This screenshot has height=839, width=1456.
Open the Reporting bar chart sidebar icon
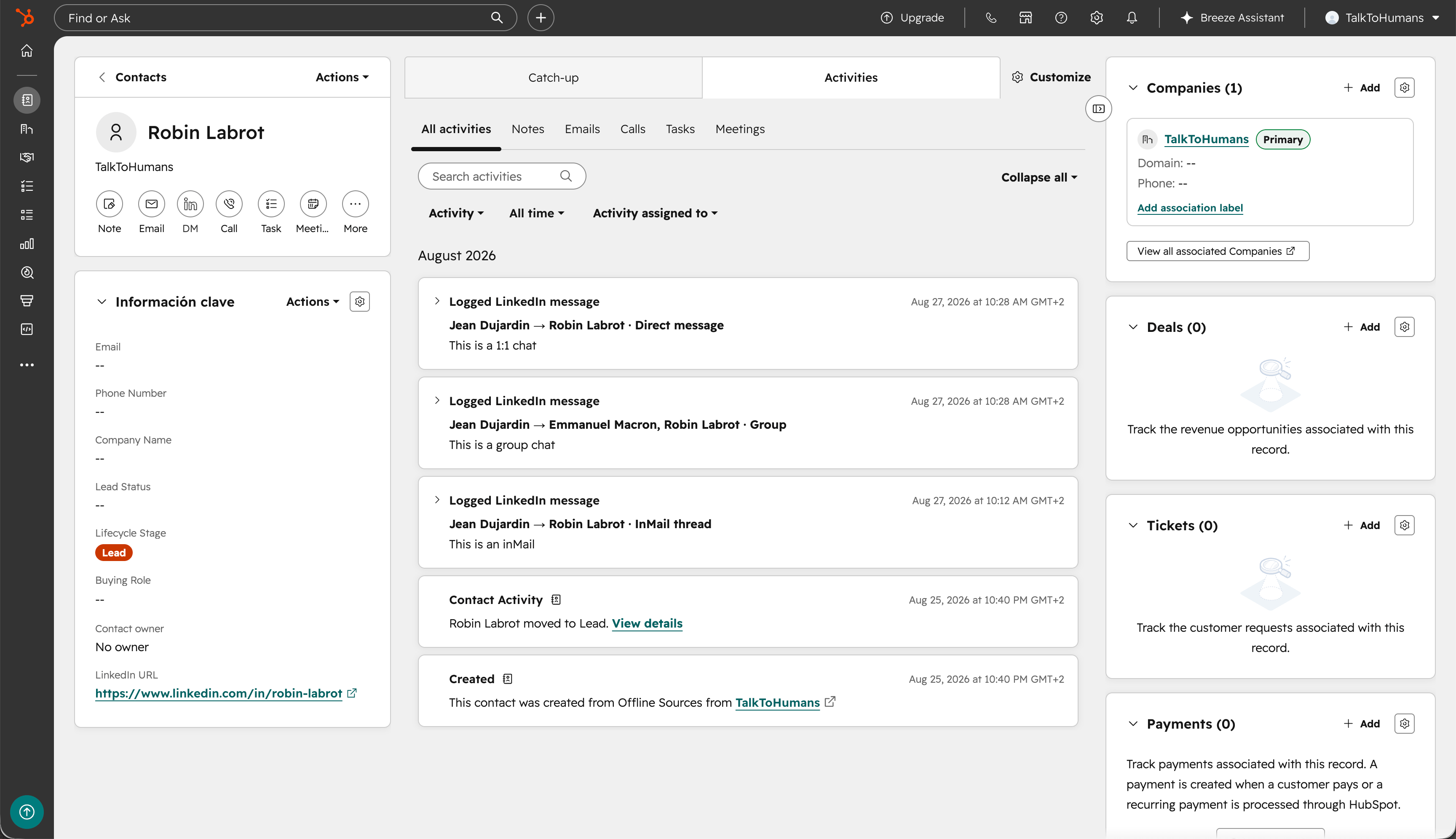[27, 244]
